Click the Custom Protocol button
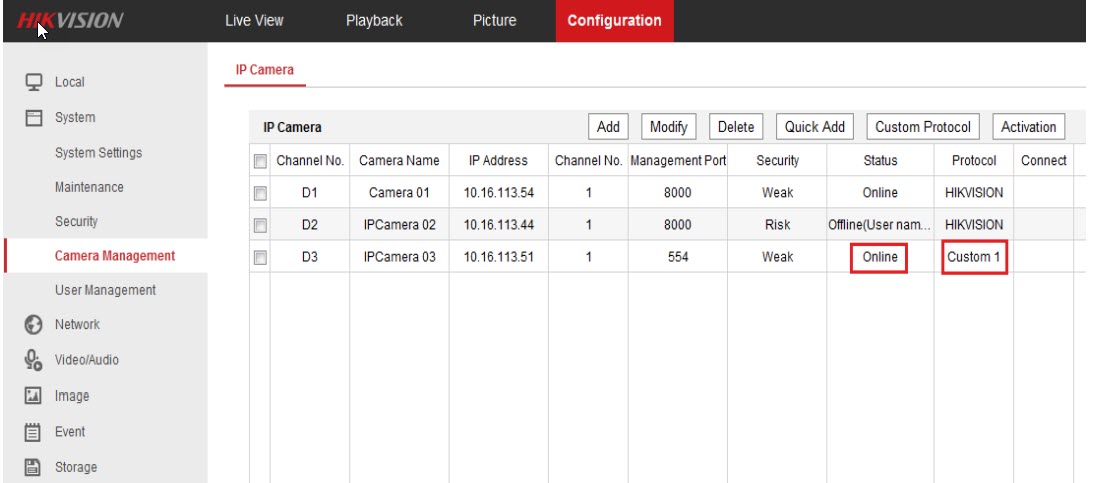The height and width of the screenshot is (483, 1097). coord(922,127)
